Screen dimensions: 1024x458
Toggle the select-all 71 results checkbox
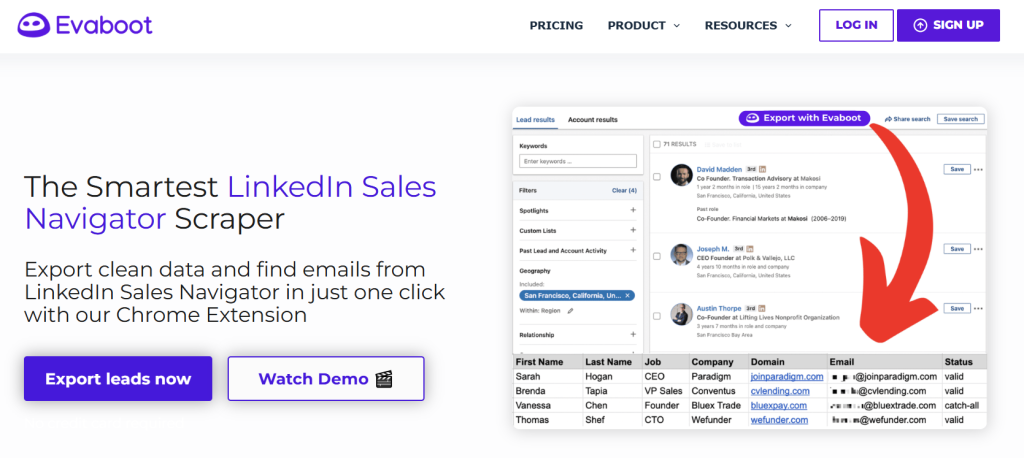657,144
